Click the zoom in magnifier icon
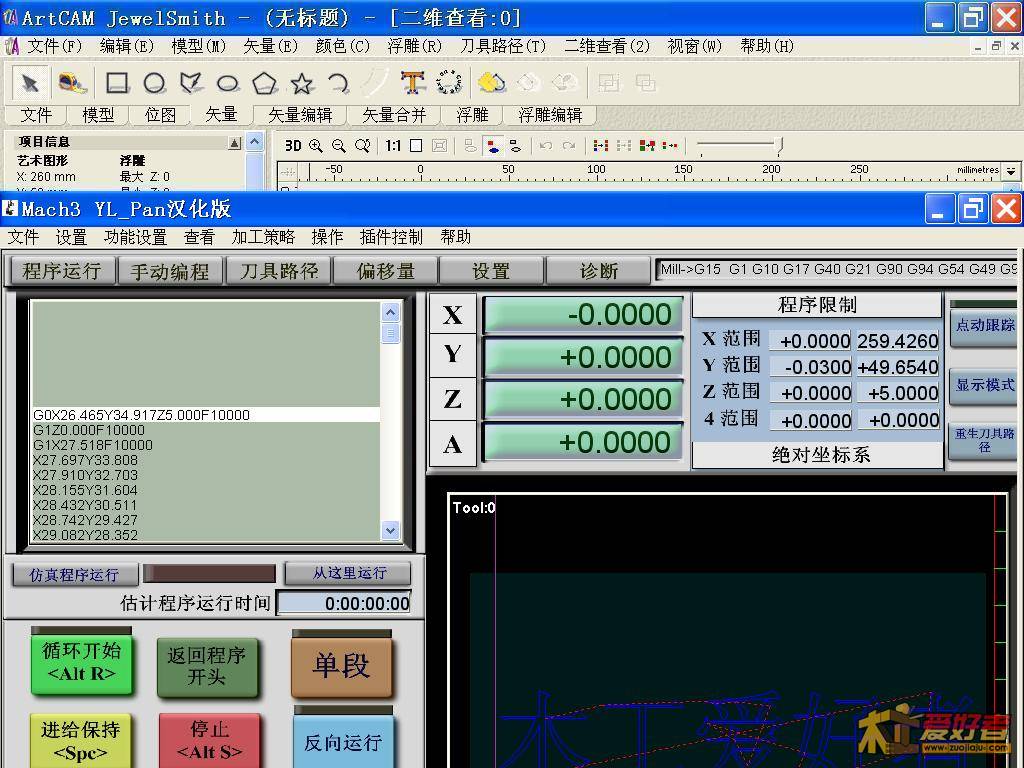This screenshot has height=768, width=1024. tap(315, 146)
